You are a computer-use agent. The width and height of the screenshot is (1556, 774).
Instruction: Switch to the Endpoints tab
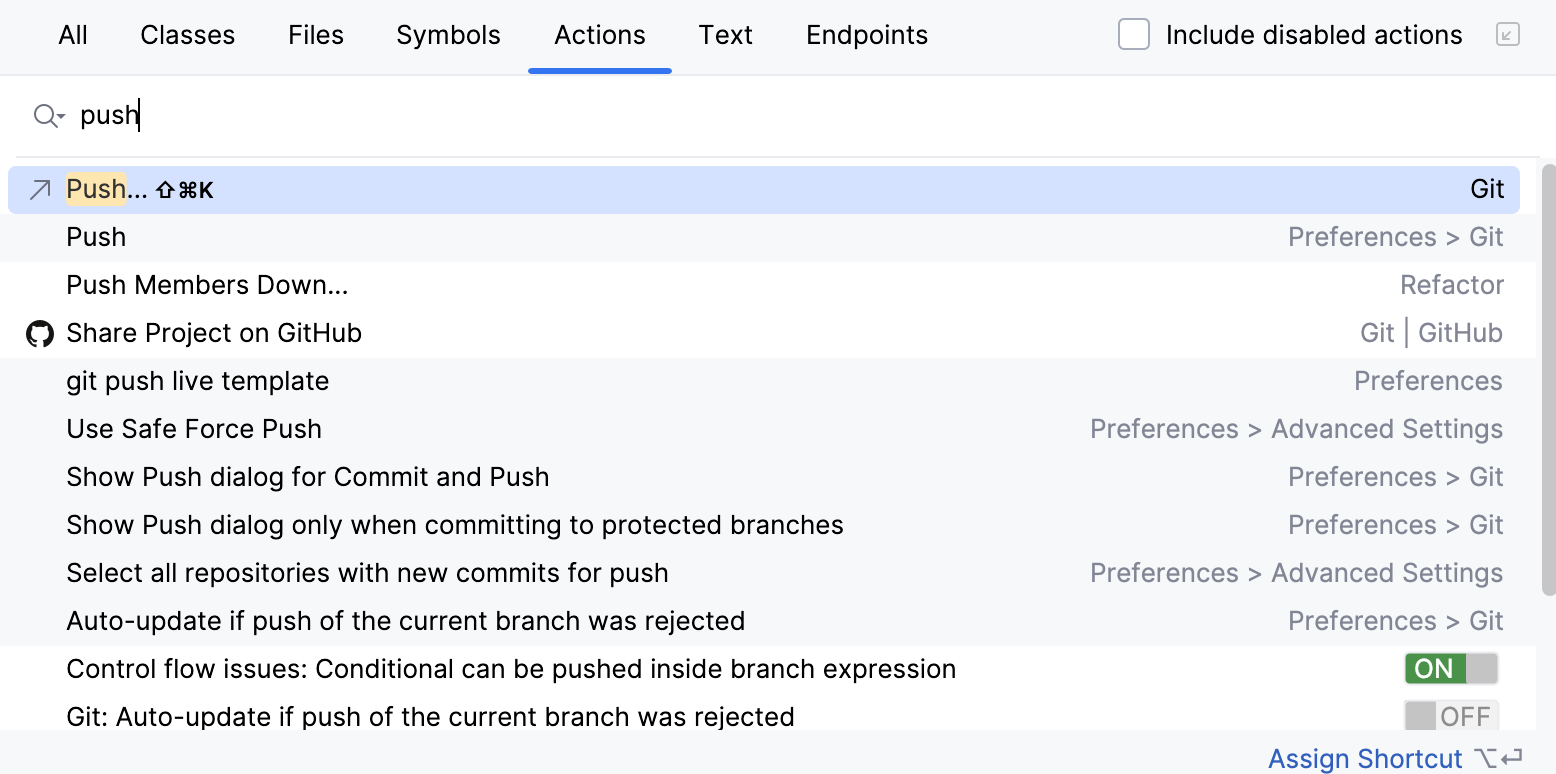tap(866, 34)
